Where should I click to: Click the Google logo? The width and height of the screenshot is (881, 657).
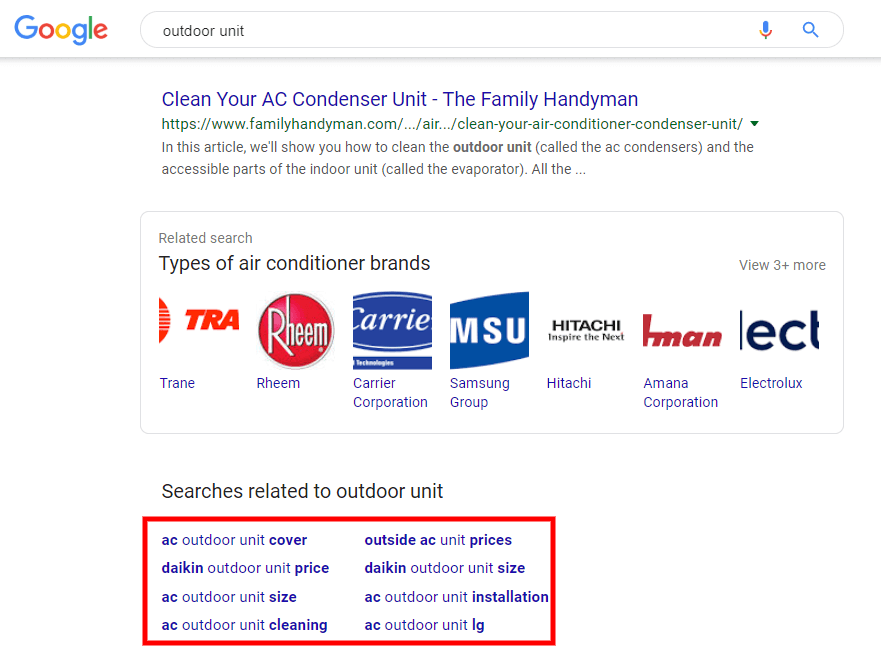pyautogui.click(x=61, y=30)
